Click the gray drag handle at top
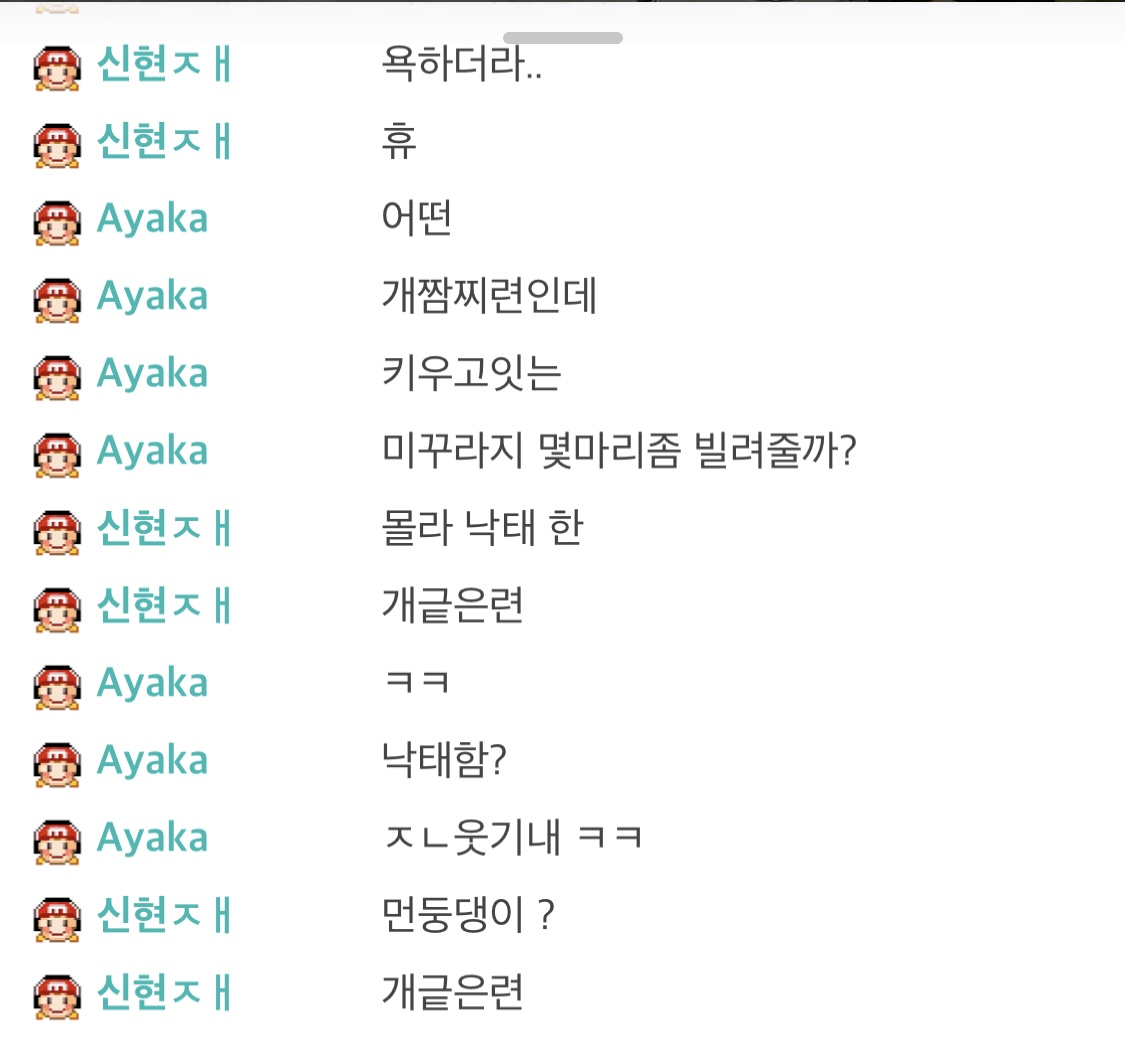 [x=563, y=38]
